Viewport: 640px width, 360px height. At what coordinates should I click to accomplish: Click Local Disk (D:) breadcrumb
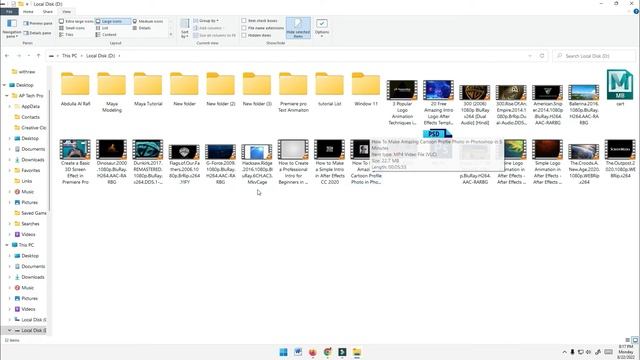(100, 56)
